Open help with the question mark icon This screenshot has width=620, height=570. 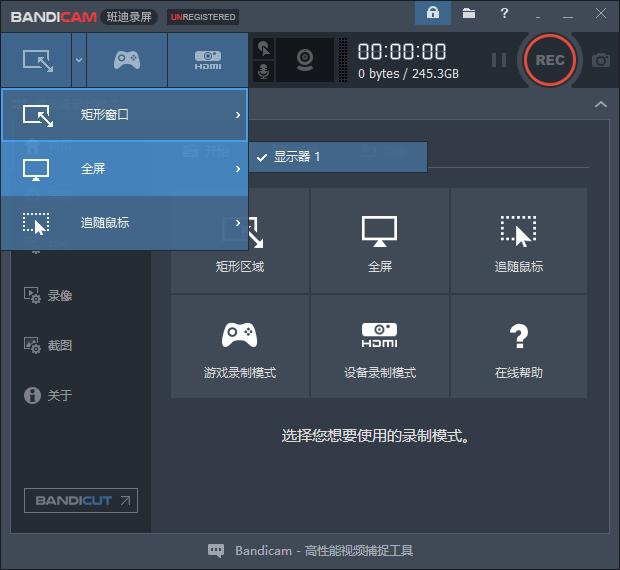click(504, 13)
